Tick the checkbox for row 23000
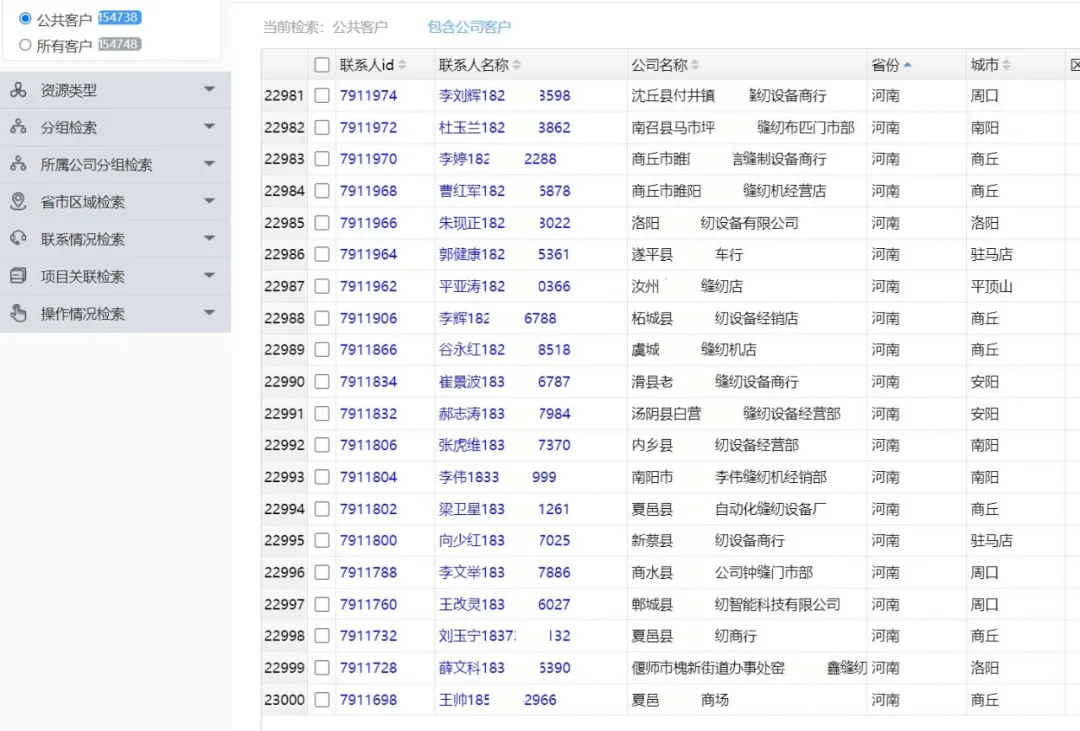Viewport: 1080px width, 731px height. click(x=321, y=700)
